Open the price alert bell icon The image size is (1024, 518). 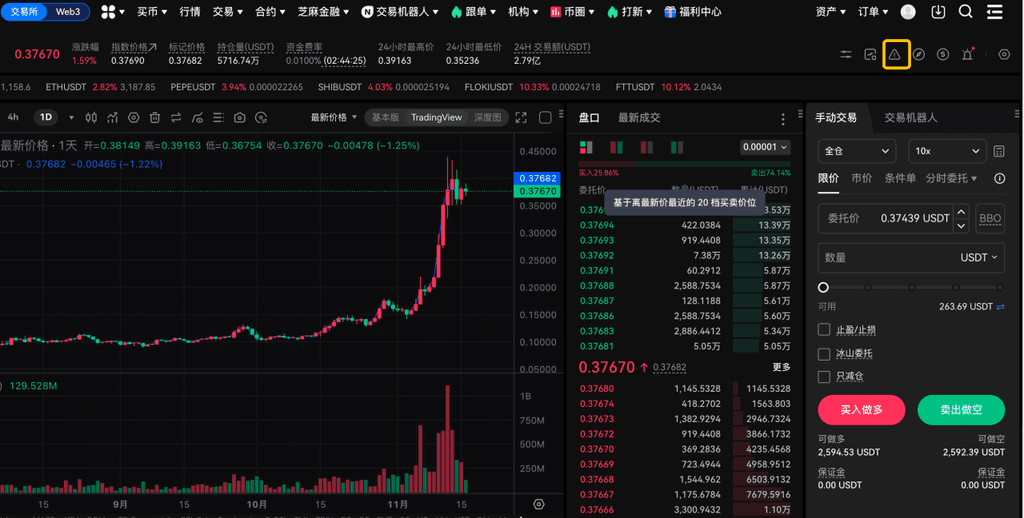point(967,54)
